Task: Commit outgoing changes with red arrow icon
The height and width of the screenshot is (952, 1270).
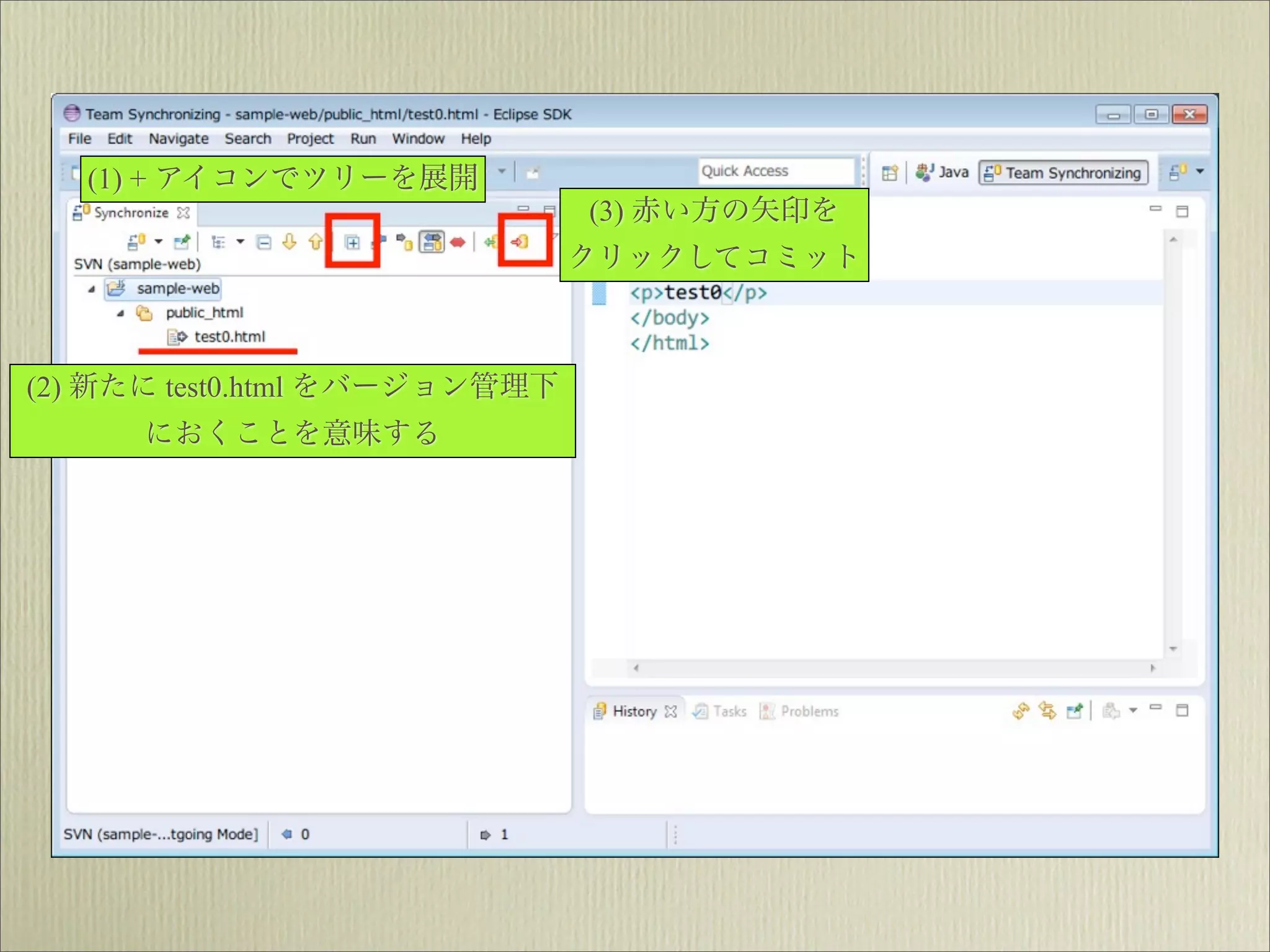Action: tap(520, 242)
